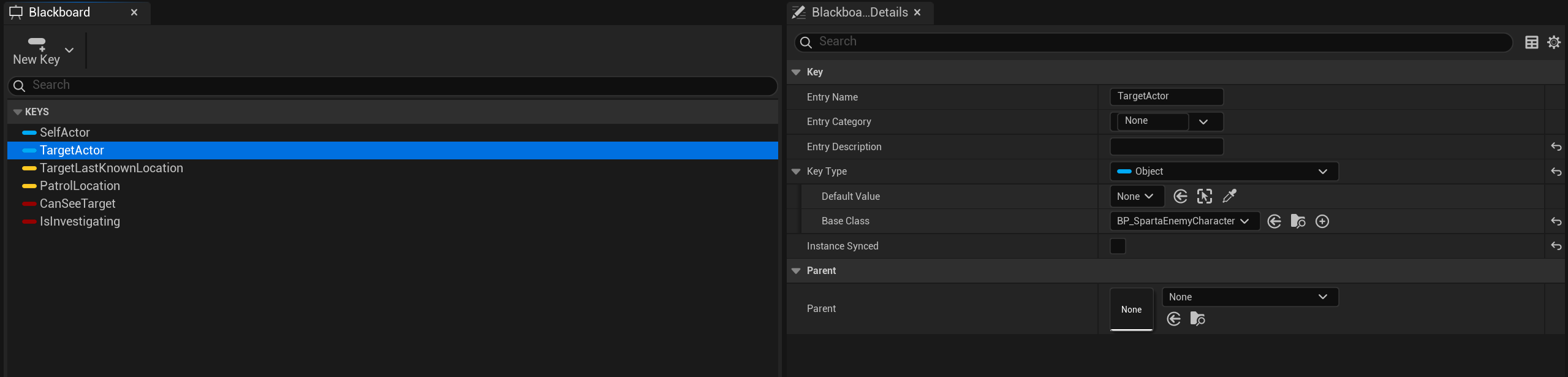Add new Base Class with plus icon
This screenshot has height=377, width=1568.
click(x=1322, y=221)
